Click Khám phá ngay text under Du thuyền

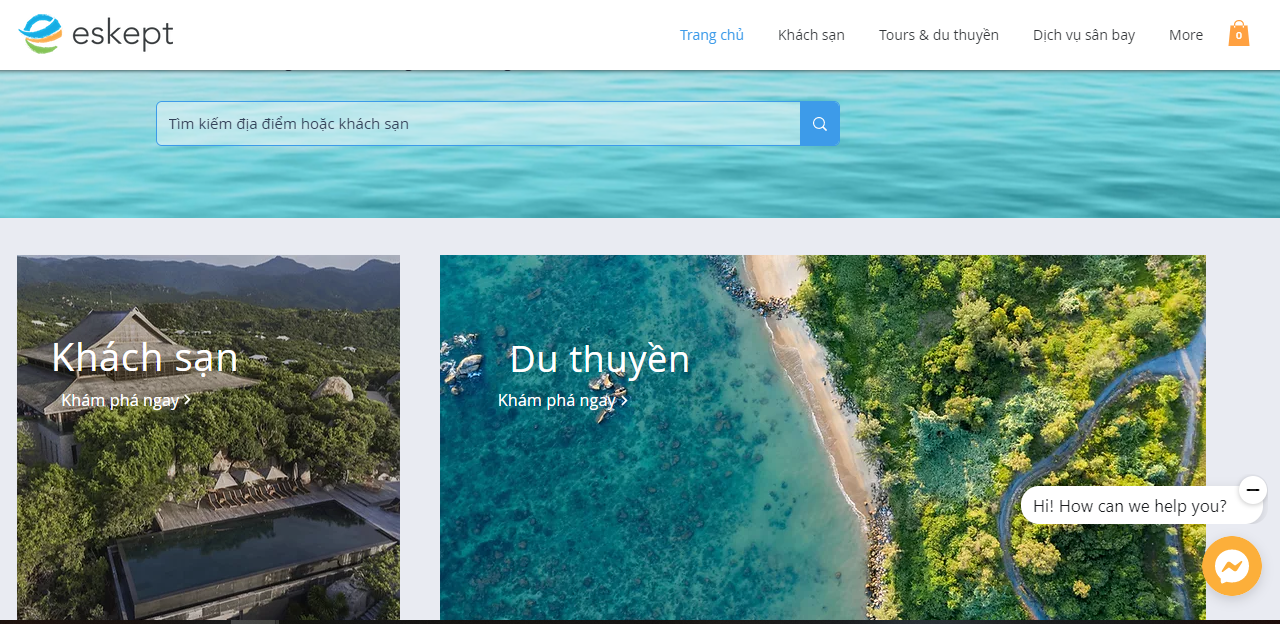click(x=556, y=400)
